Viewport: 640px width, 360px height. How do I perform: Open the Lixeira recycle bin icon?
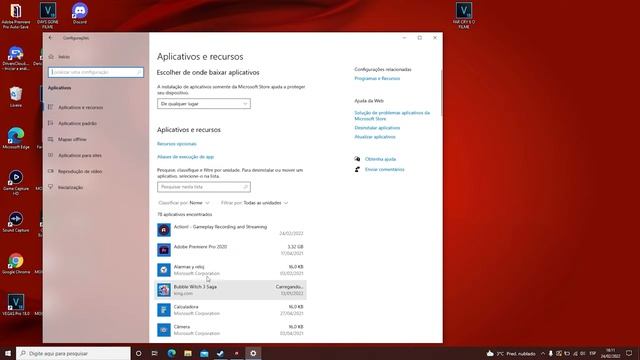16,97
